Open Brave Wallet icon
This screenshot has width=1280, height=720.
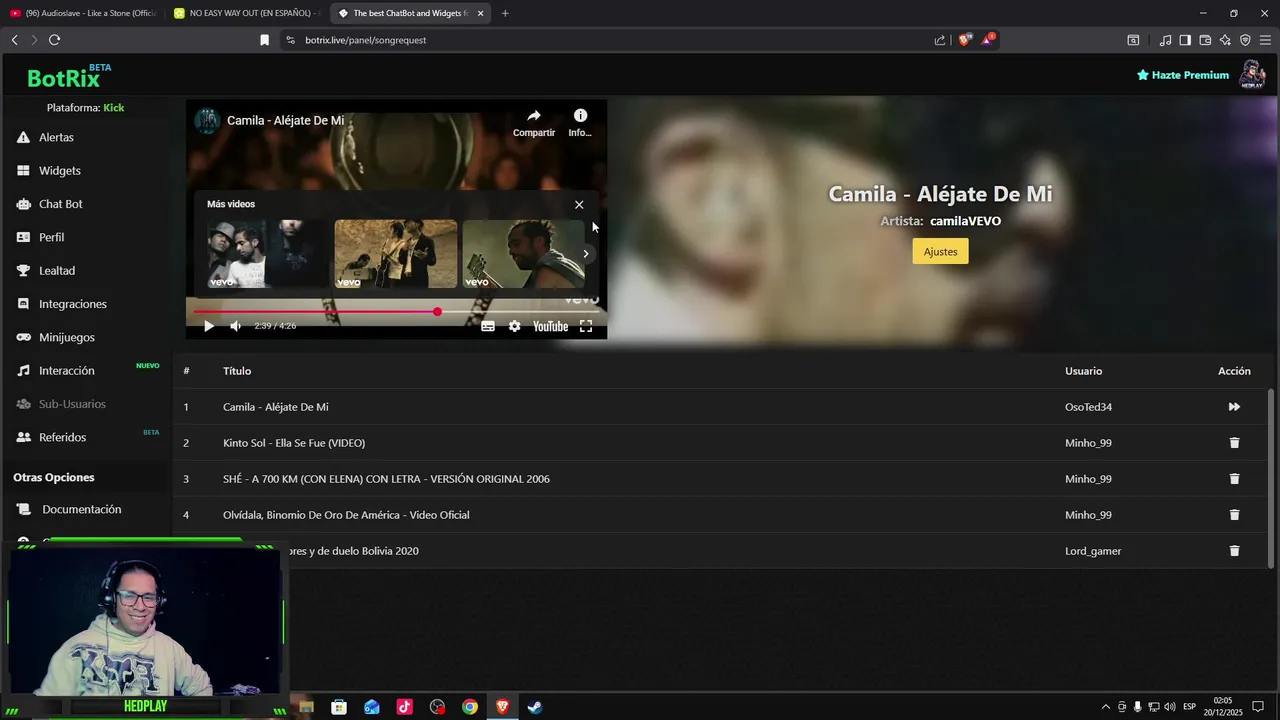tap(1205, 40)
